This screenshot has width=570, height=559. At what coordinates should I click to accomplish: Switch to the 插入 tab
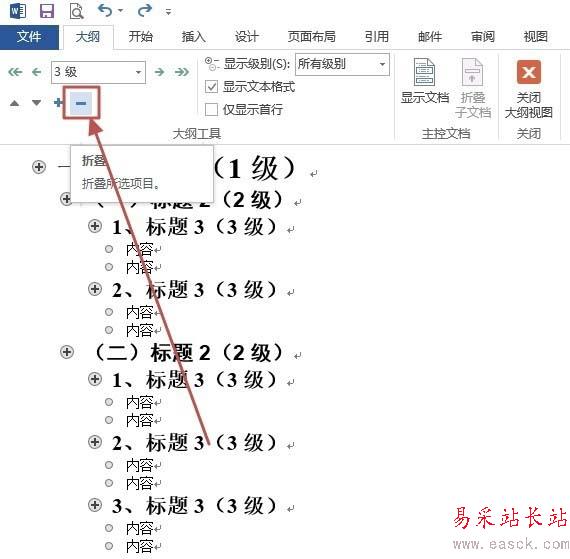(x=193, y=37)
